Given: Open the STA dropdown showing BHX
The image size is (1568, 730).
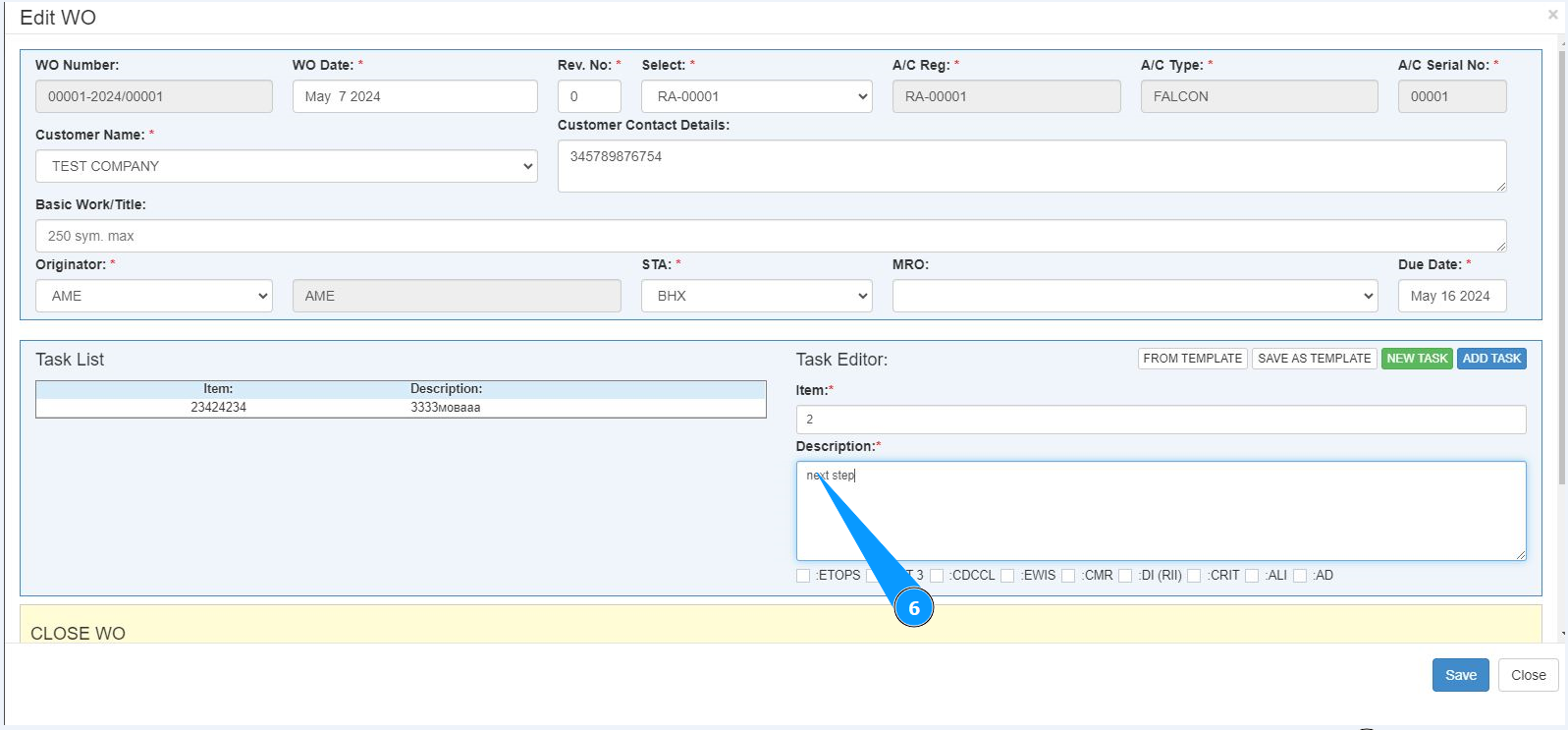Looking at the screenshot, I should coord(756,296).
